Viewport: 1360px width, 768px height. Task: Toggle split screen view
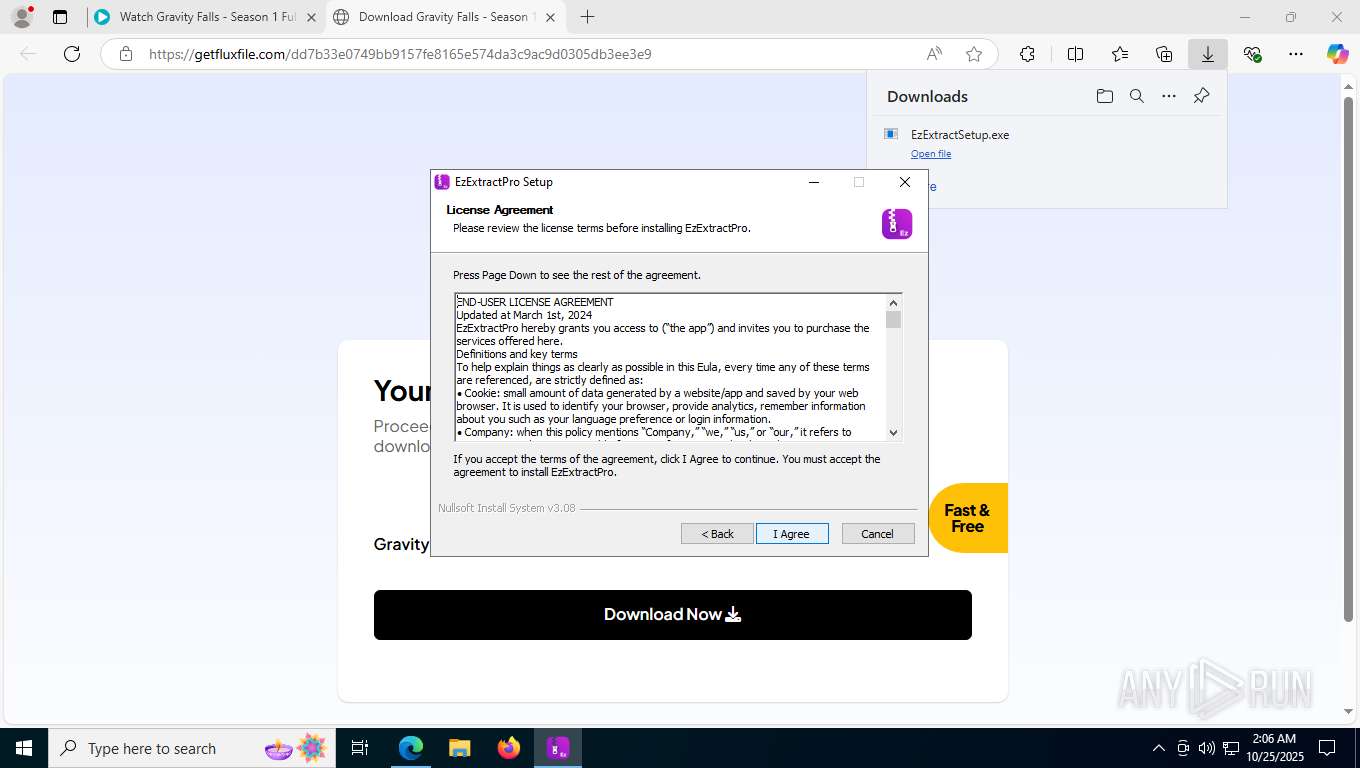coord(1075,54)
